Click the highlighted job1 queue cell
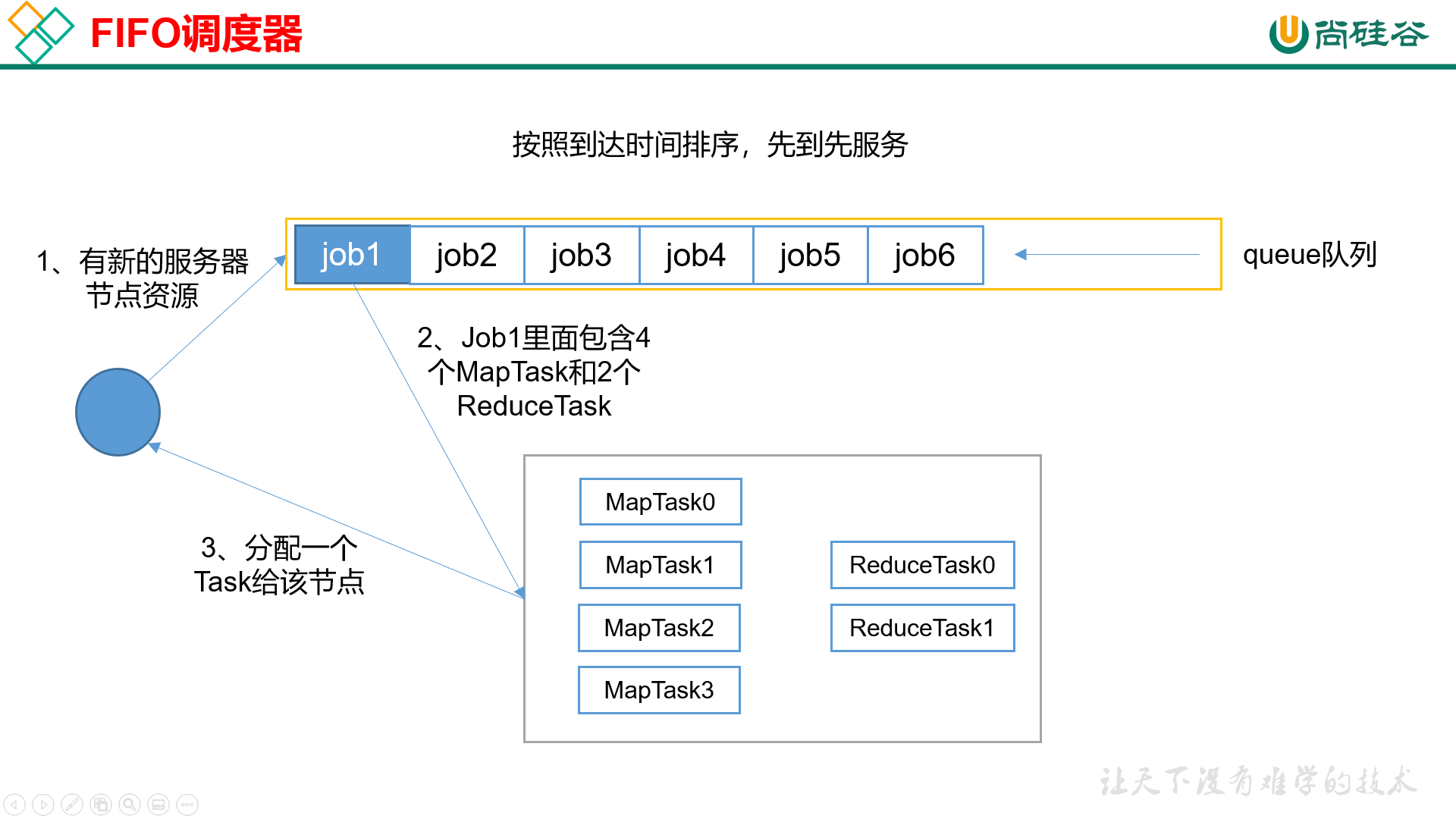Image resolution: width=1456 pixels, height=819 pixels. [352, 255]
